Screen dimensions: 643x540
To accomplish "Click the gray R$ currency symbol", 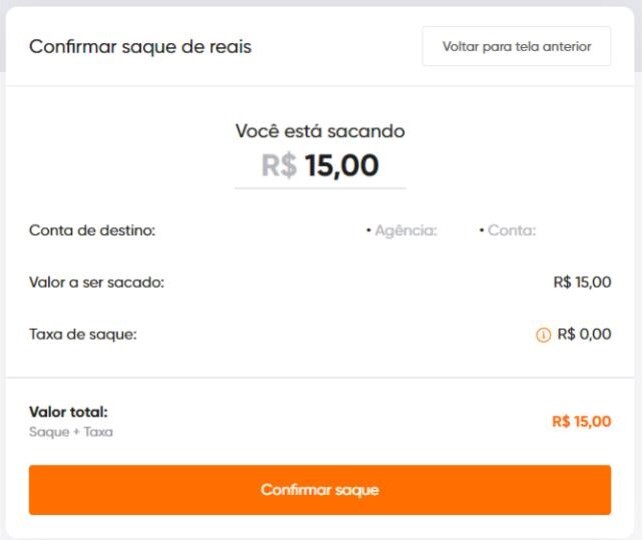I will click(x=279, y=166).
